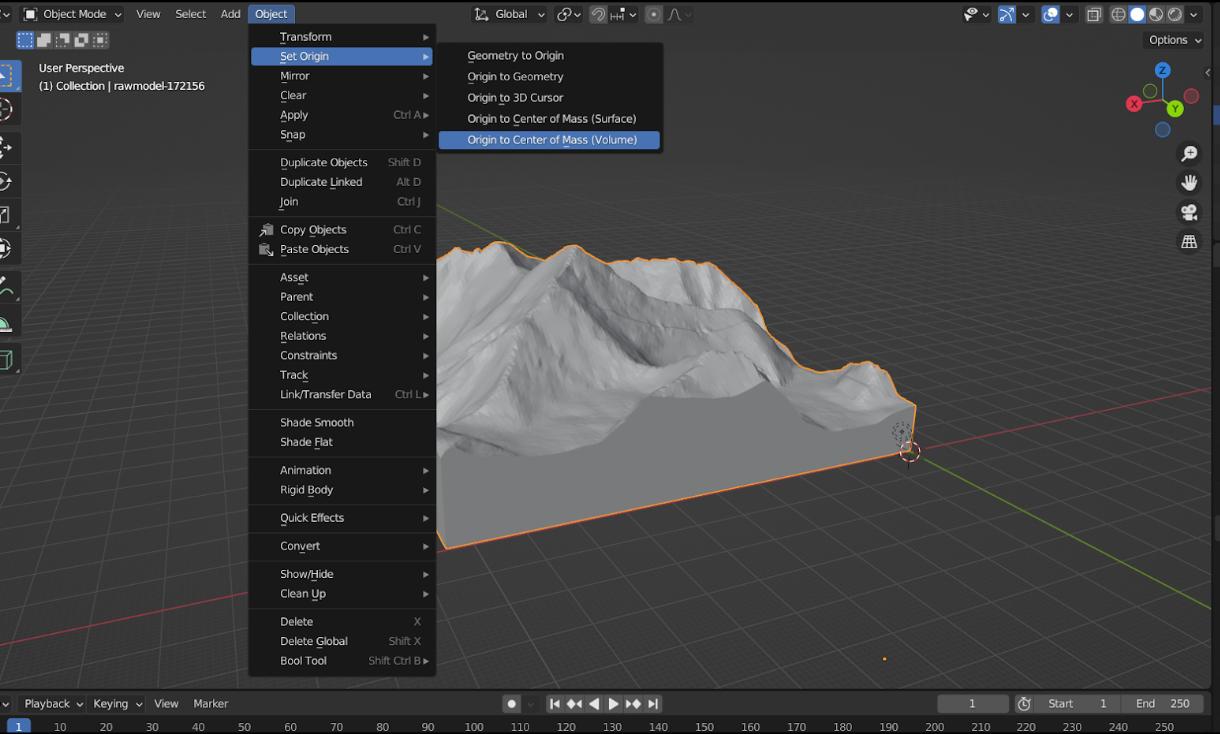Select the Add Cube tool
Image resolution: width=1220 pixels, height=734 pixels.
click(6, 360)
